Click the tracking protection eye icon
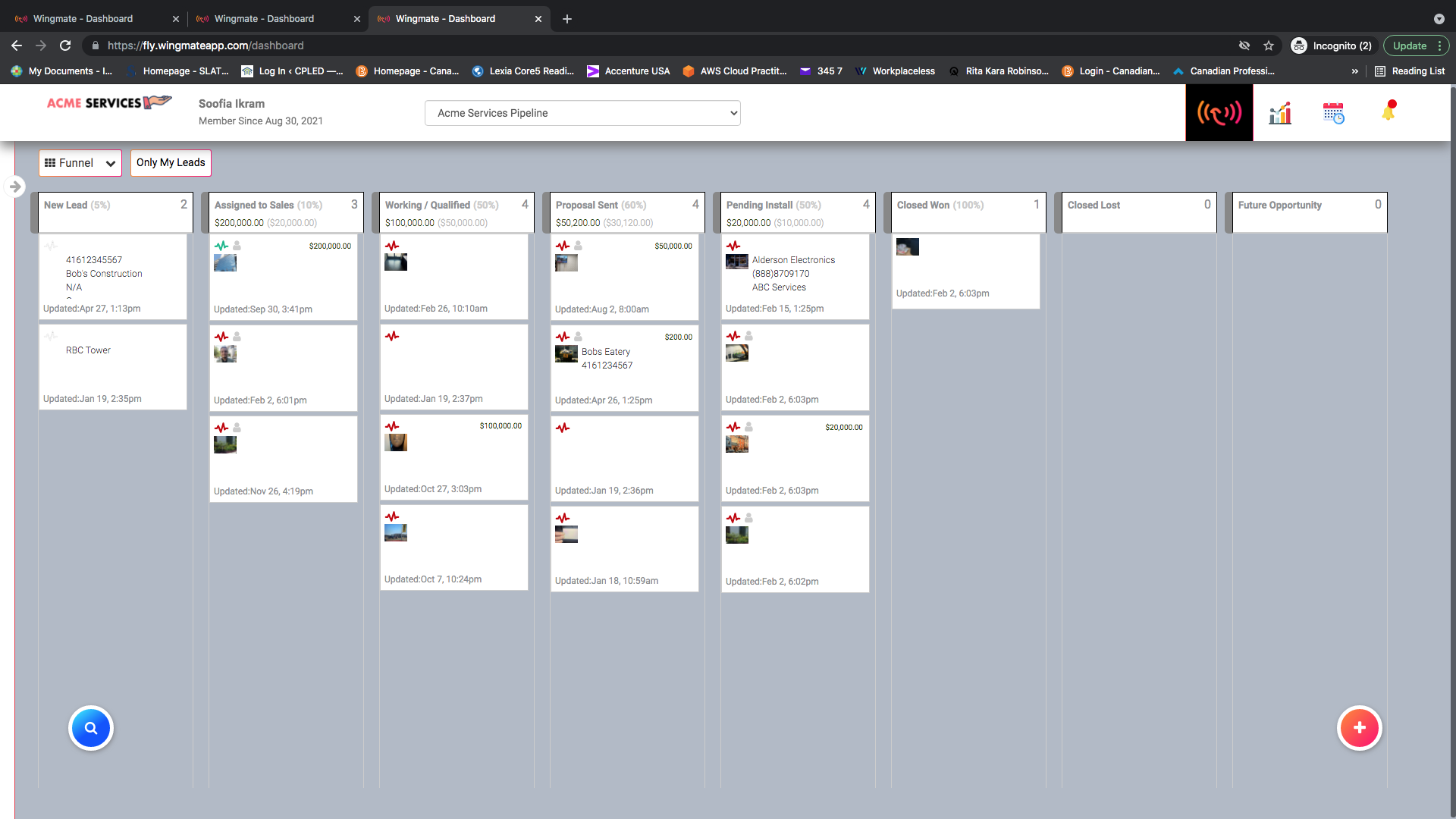This screenshot has height=819, width=1456. tap(1244, 45)
